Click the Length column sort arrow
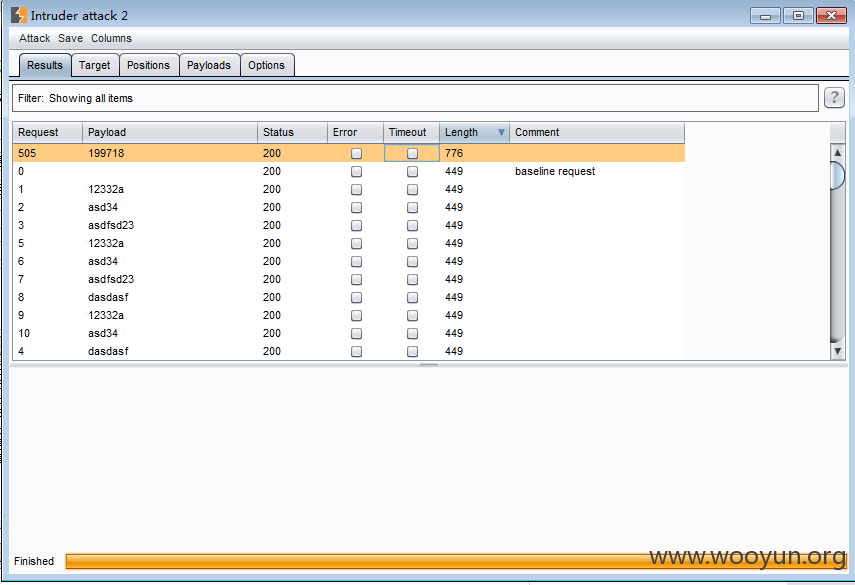 pos(501,132)
